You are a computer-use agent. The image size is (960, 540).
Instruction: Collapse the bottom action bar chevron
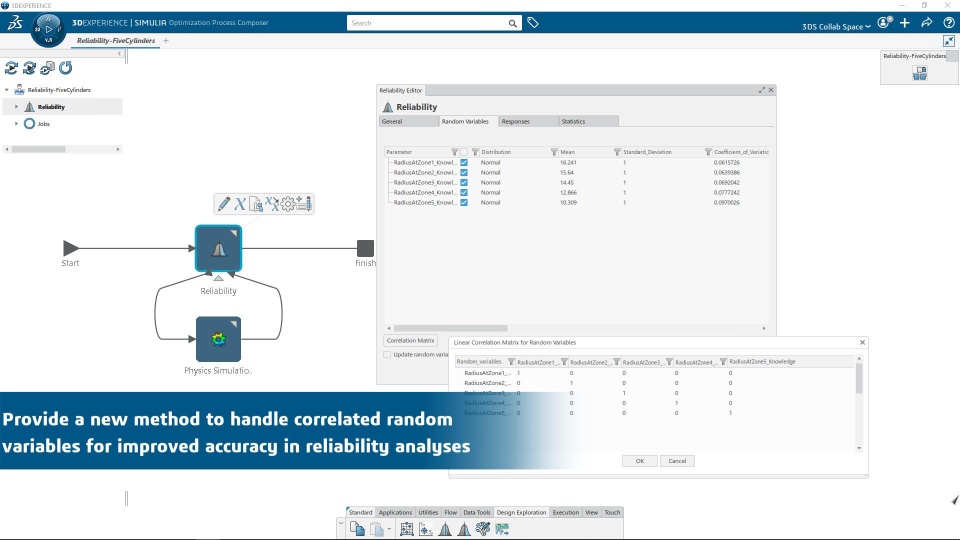341,525
